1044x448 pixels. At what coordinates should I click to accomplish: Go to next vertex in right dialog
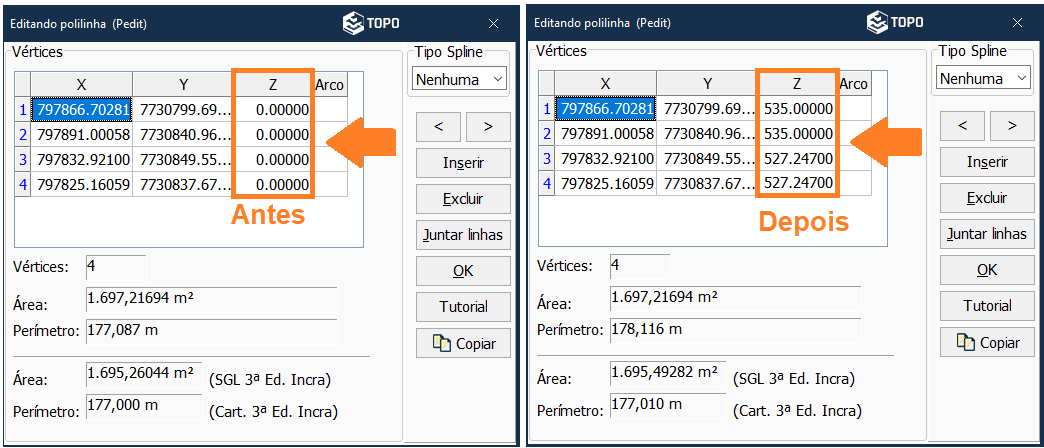(1012, 125)
